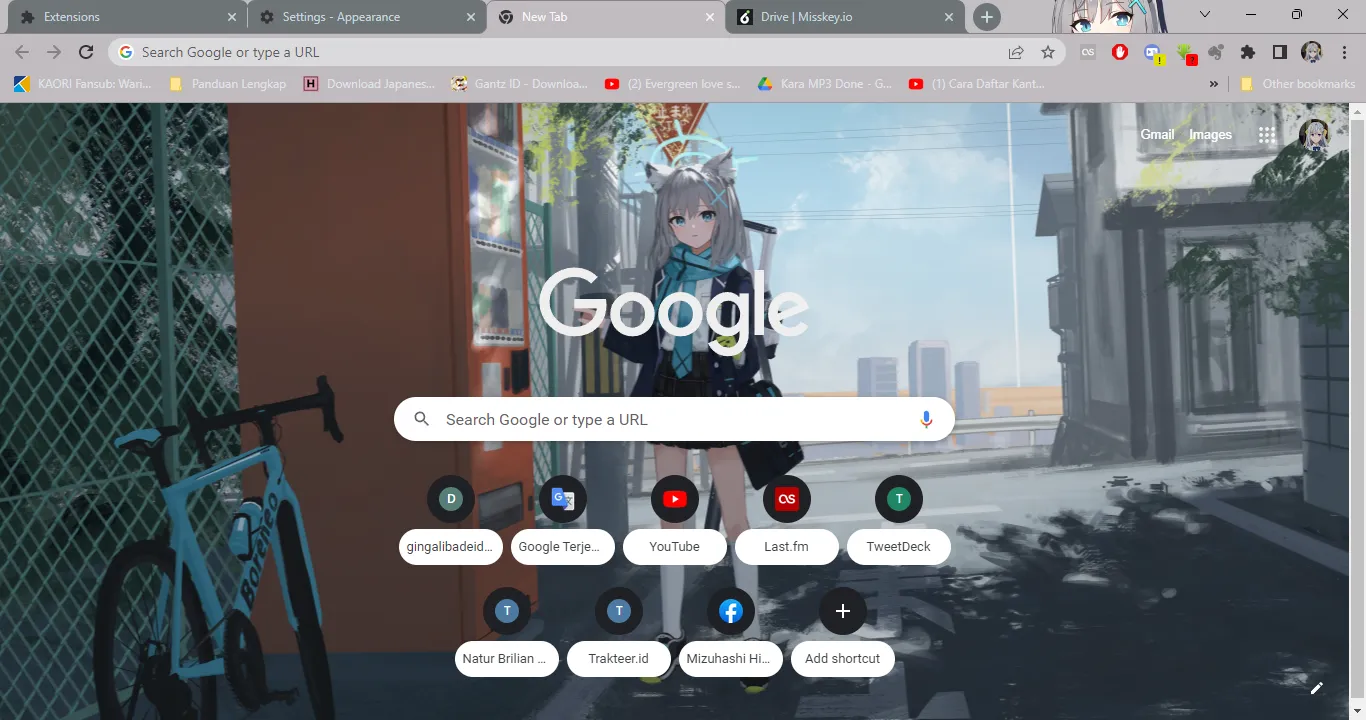Click the Add shortcut button

click(842, 630)
